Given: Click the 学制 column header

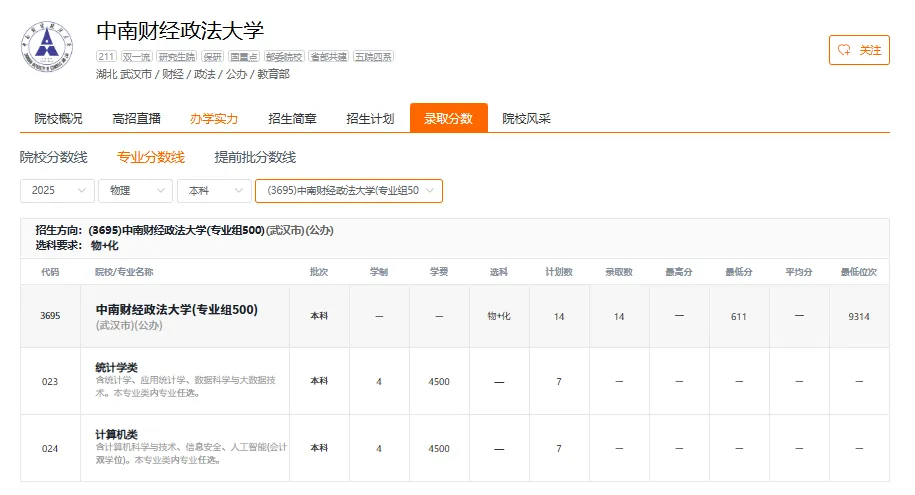Looking at the screenshot, I should [x=379, y=272].
